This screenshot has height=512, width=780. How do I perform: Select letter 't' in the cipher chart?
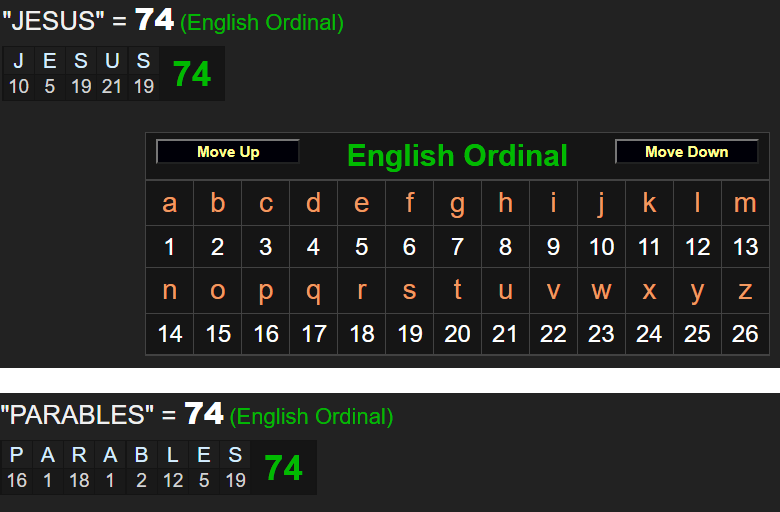point(457,290)
